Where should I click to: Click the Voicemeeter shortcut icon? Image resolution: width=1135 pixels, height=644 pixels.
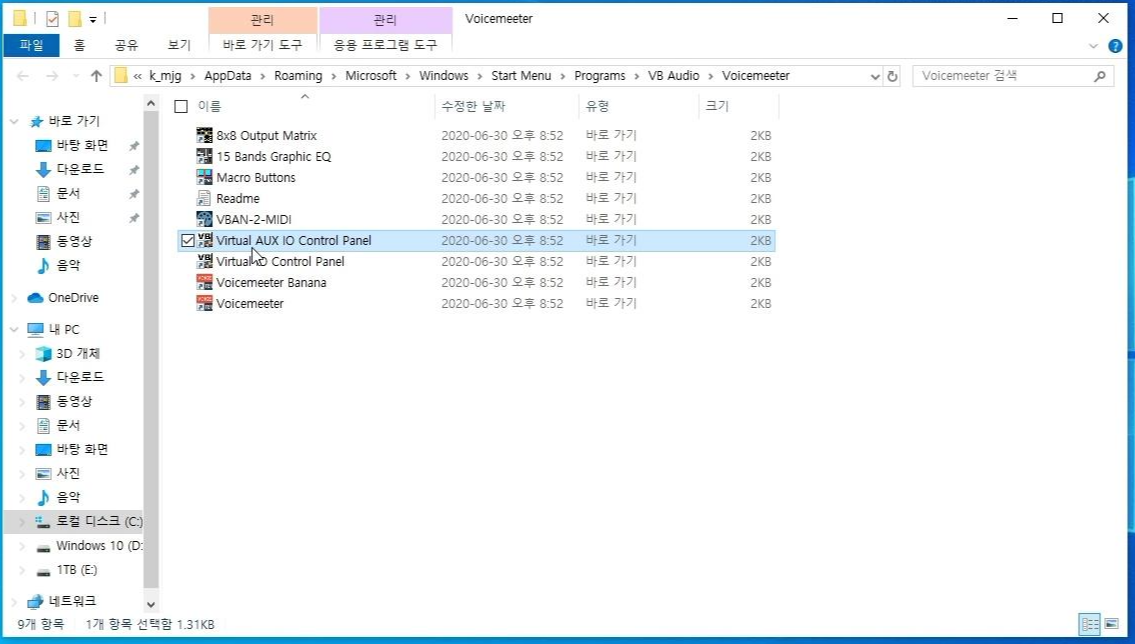pos(204,303)
